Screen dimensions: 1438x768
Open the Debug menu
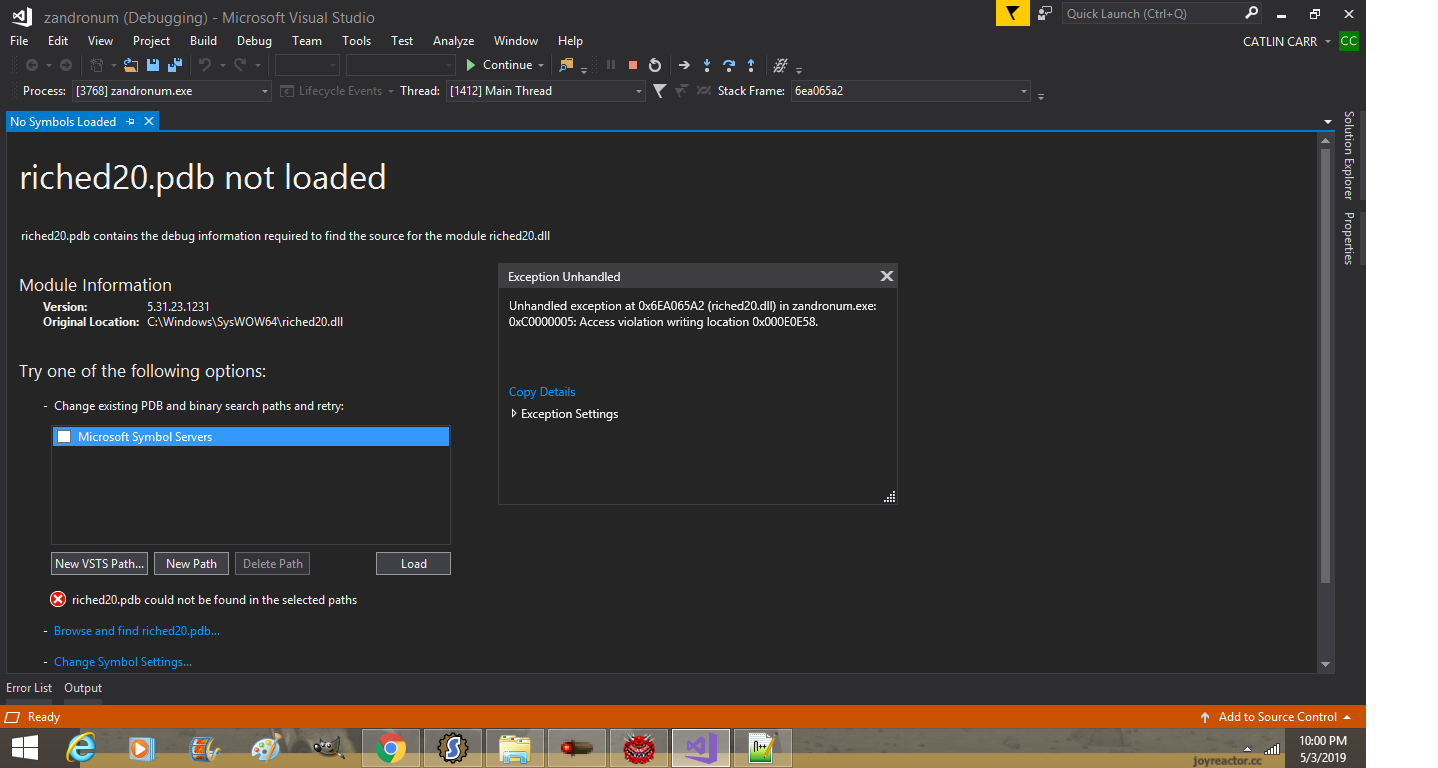254,41
